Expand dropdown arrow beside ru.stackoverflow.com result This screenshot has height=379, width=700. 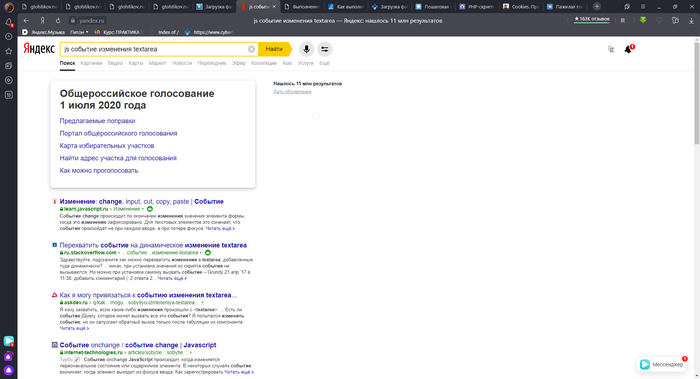click(200, 253)
